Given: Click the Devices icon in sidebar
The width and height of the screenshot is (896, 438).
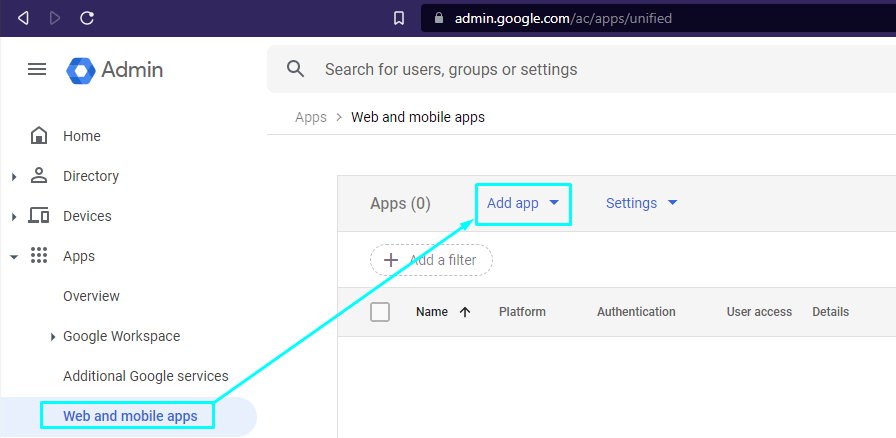Looking at the screenshot, I should tap(39, 216).
